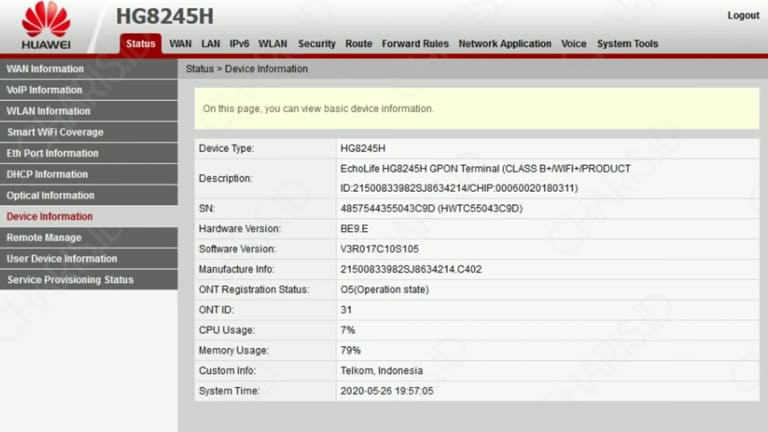768x432 pixels.
Task: Click the Logout link
Action: click(x=743, y=15)
